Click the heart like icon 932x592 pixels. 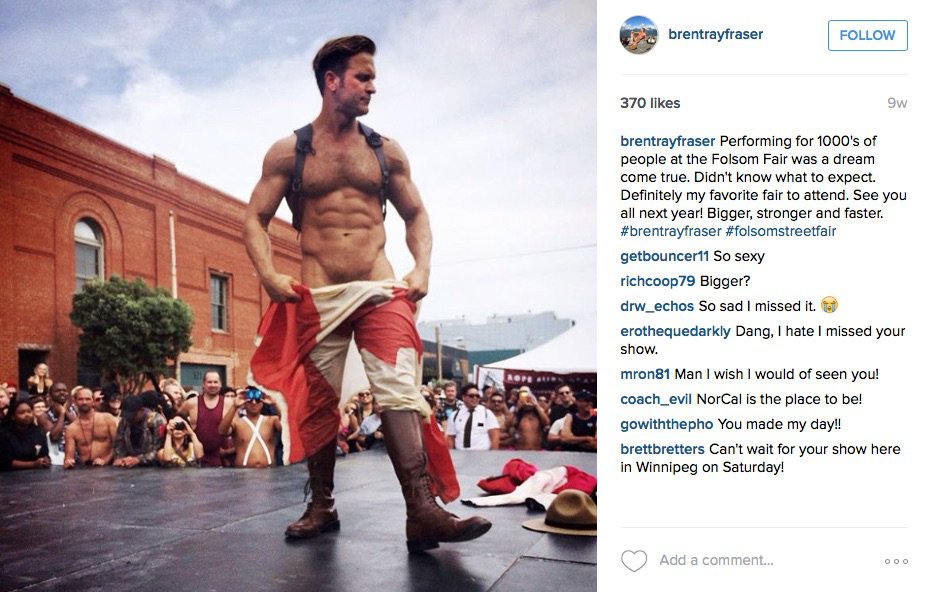pyautogui.click(x=634, y=560)
